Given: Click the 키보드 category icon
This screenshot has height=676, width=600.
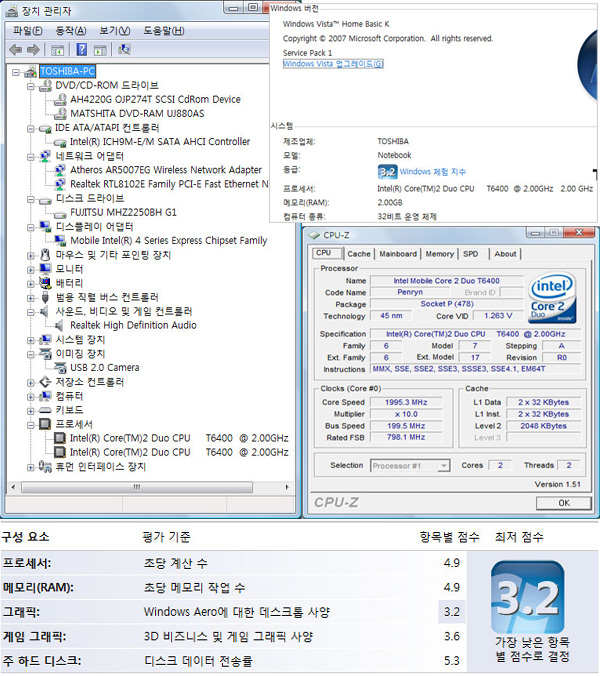Looking at the screenshot, I should click(x=45, y=410).
